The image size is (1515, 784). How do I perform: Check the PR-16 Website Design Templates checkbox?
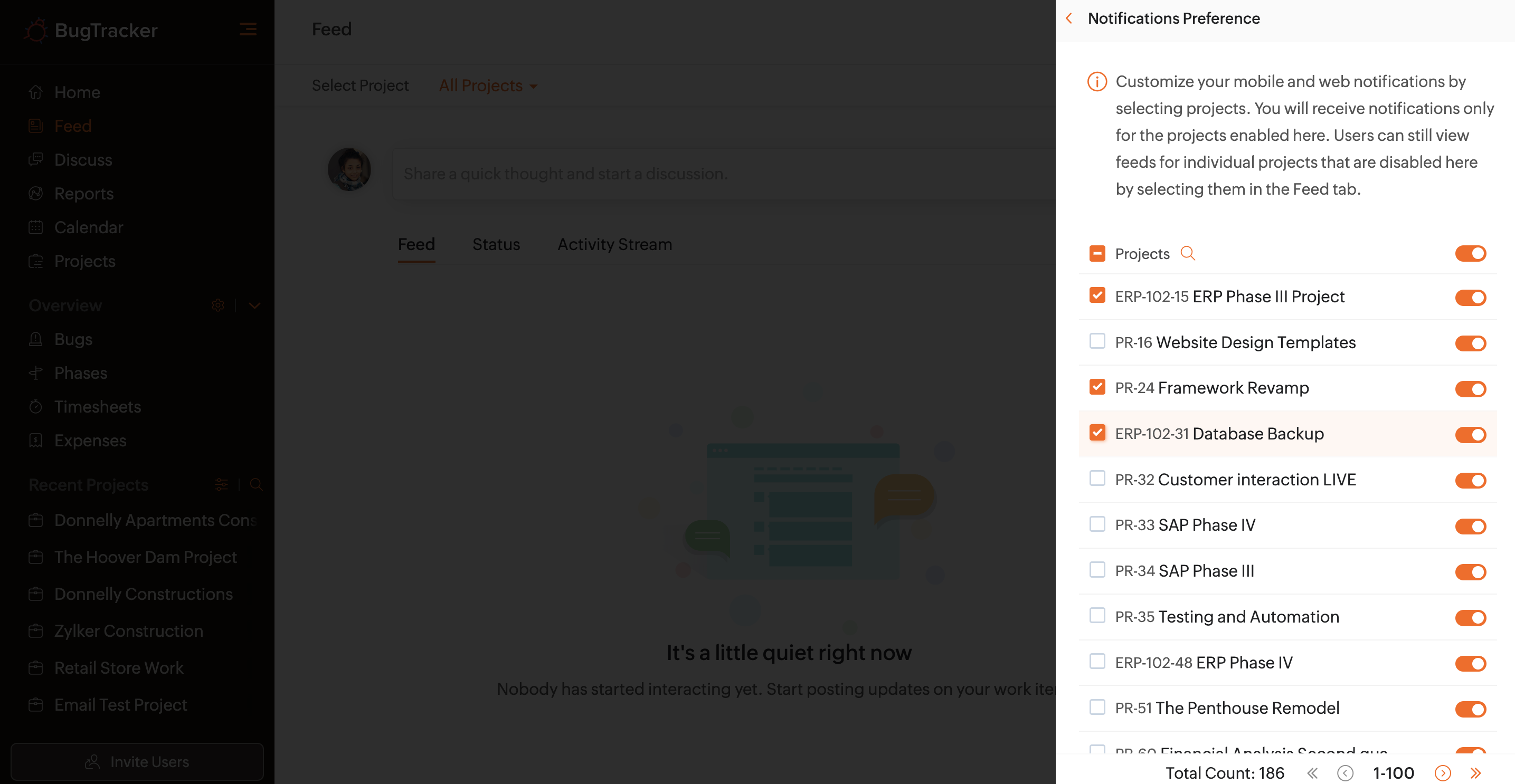tap(1097, 341)
